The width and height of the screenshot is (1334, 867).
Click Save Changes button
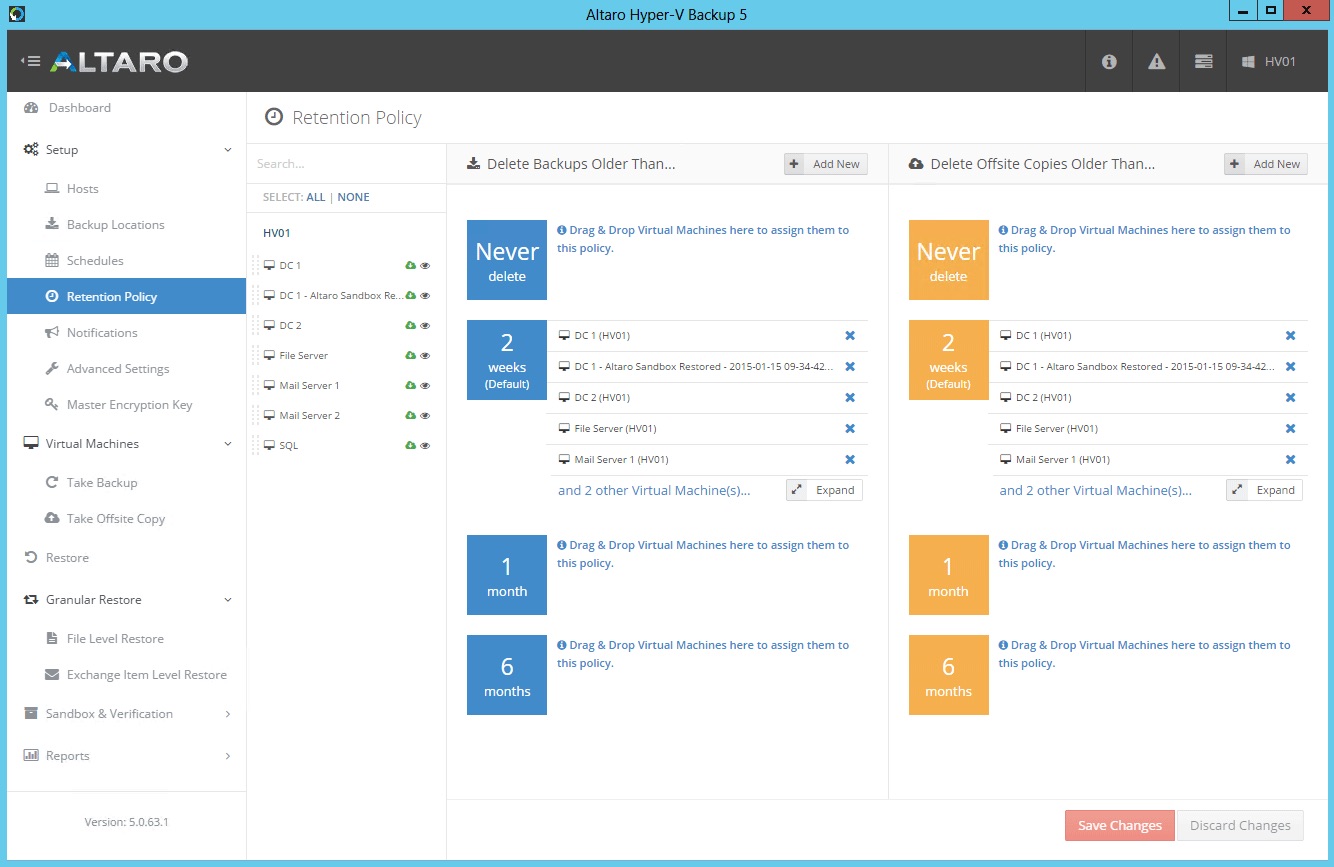point(1120,826)
